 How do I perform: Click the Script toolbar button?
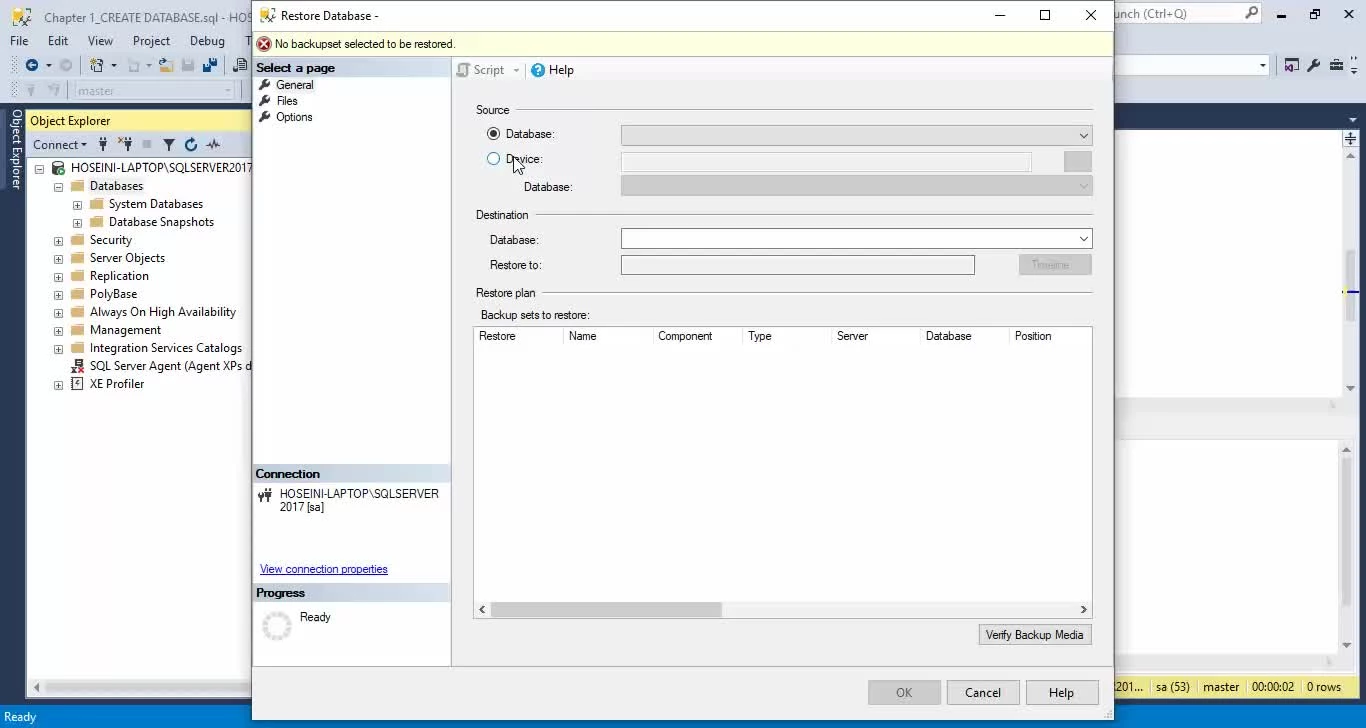481,70
